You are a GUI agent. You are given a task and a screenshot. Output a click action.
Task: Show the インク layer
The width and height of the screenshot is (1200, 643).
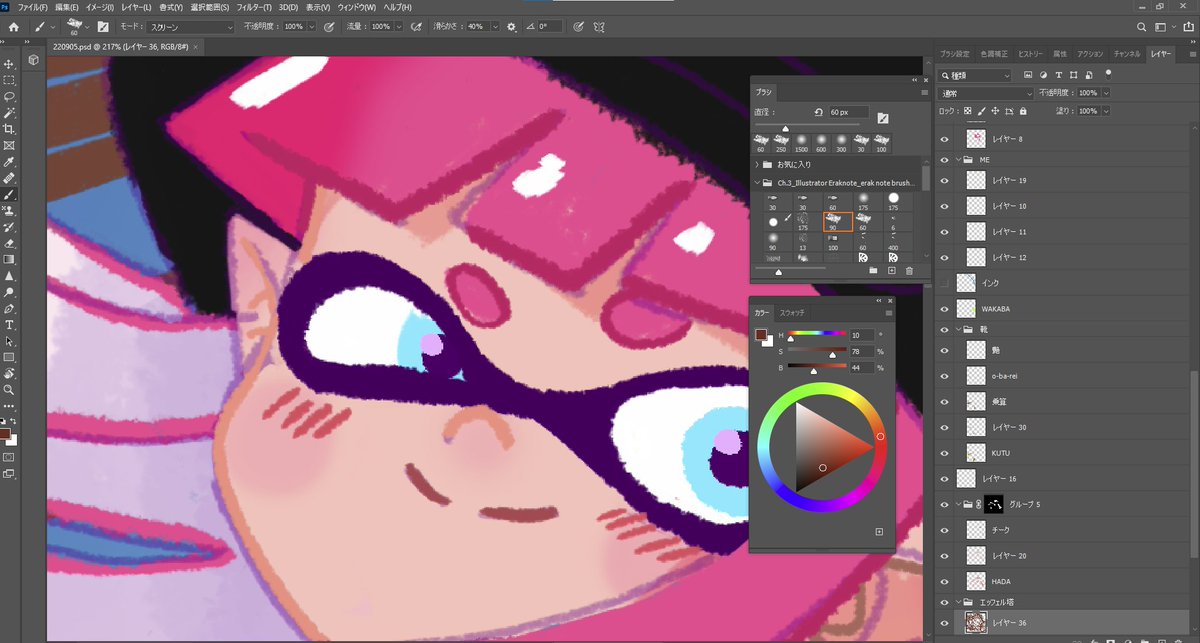click(x=945, y=283)
